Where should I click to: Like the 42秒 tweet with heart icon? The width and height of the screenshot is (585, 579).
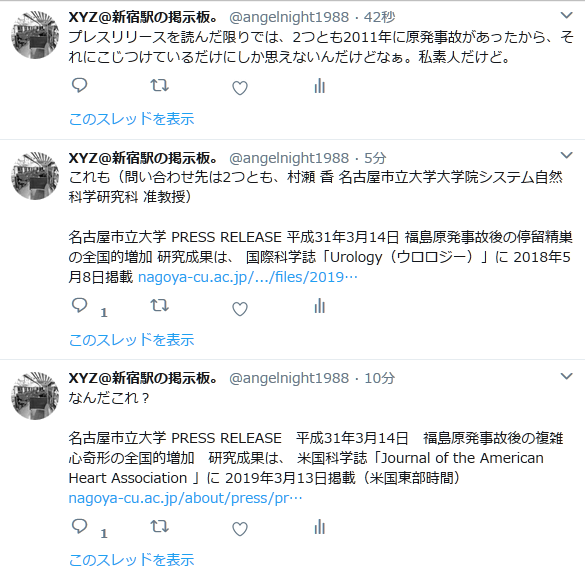tap(240, 88)
